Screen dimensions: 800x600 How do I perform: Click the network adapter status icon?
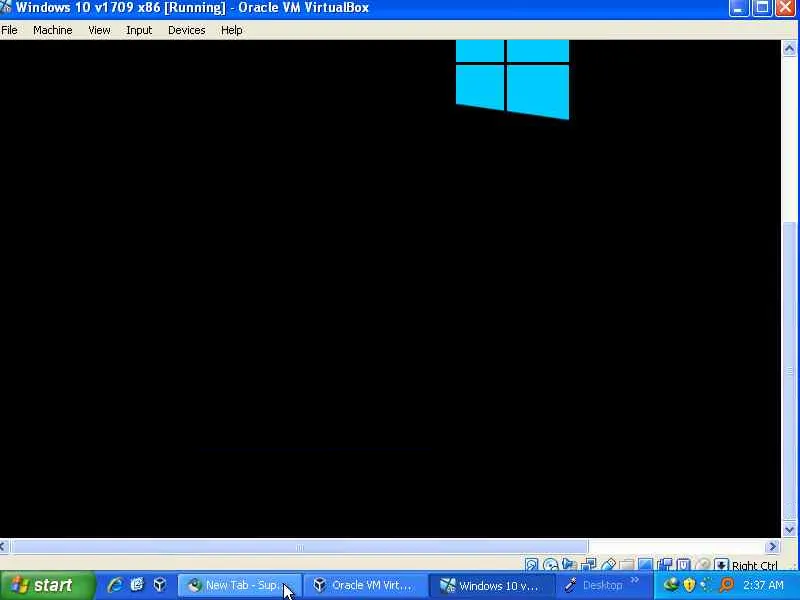pos(589,564)
